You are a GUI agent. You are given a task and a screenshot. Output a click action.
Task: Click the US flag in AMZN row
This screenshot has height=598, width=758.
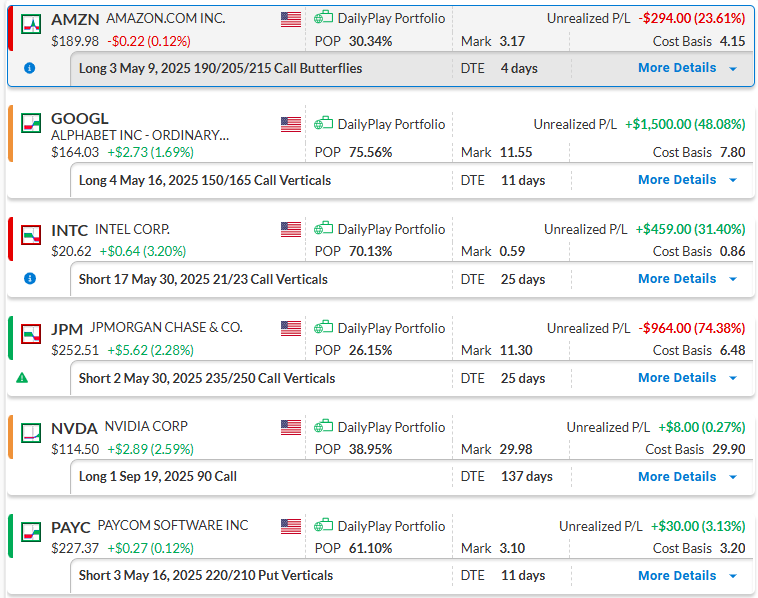point(291,19)
